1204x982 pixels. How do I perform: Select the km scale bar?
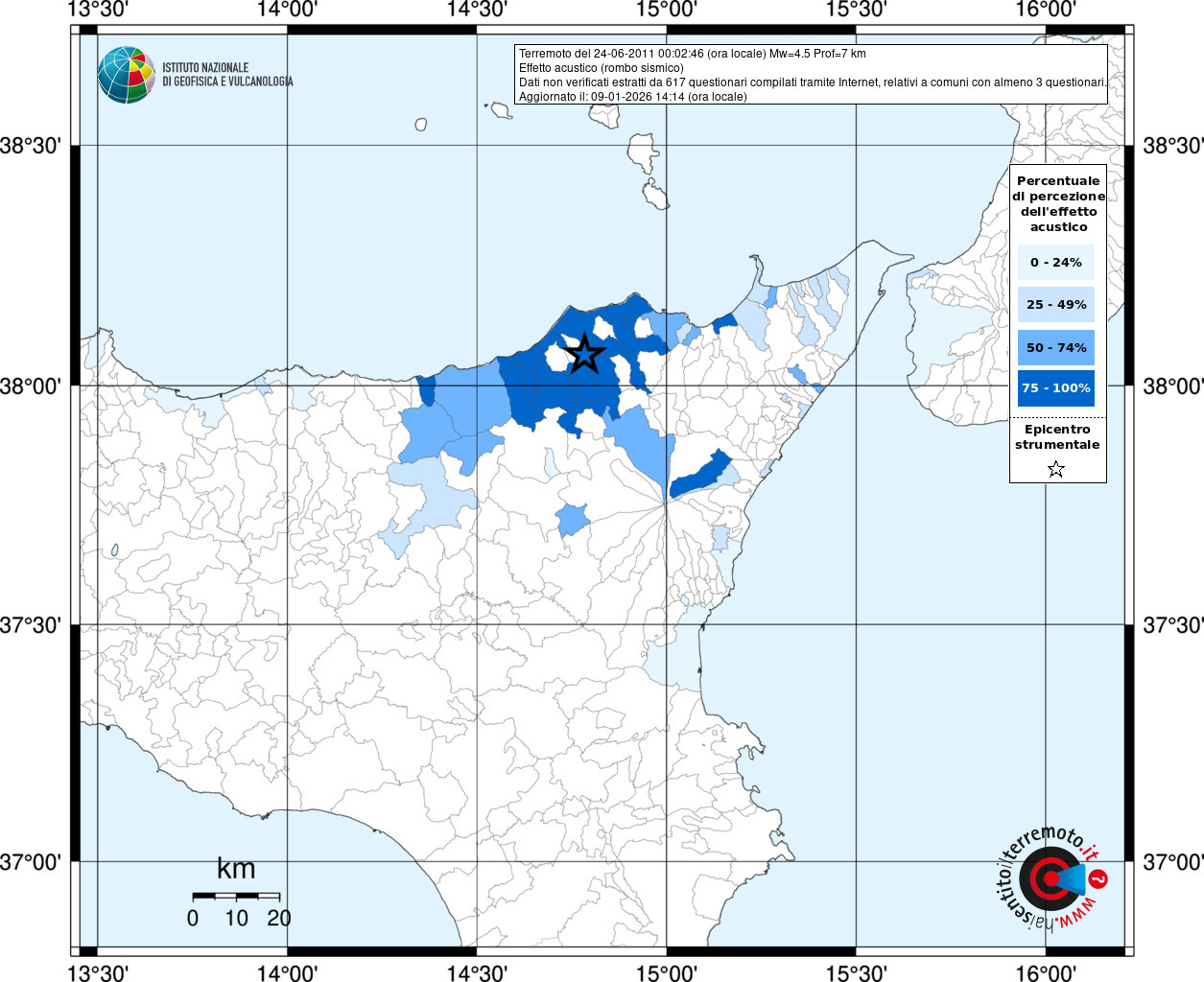tap(236, 896)
